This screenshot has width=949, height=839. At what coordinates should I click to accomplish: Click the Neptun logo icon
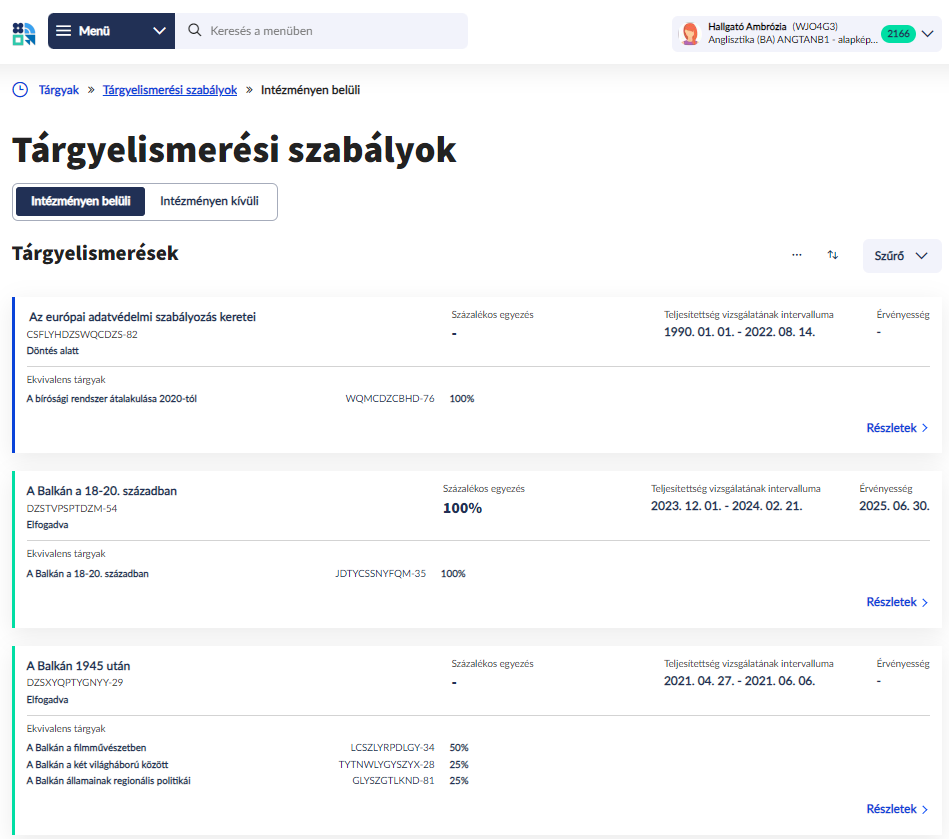point(23,31)
